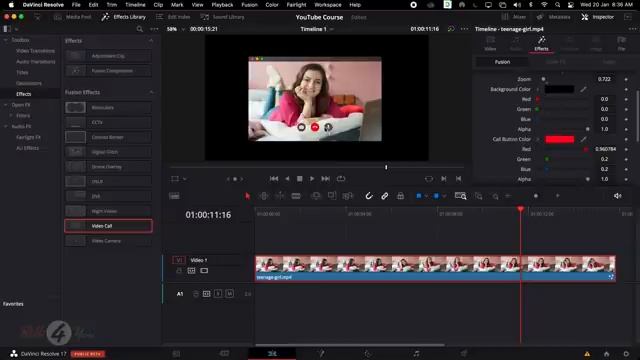Select Titles in the Toolbox
Image resolution: width=640 pixels, height=360 pixels.
tap(22, 73)
